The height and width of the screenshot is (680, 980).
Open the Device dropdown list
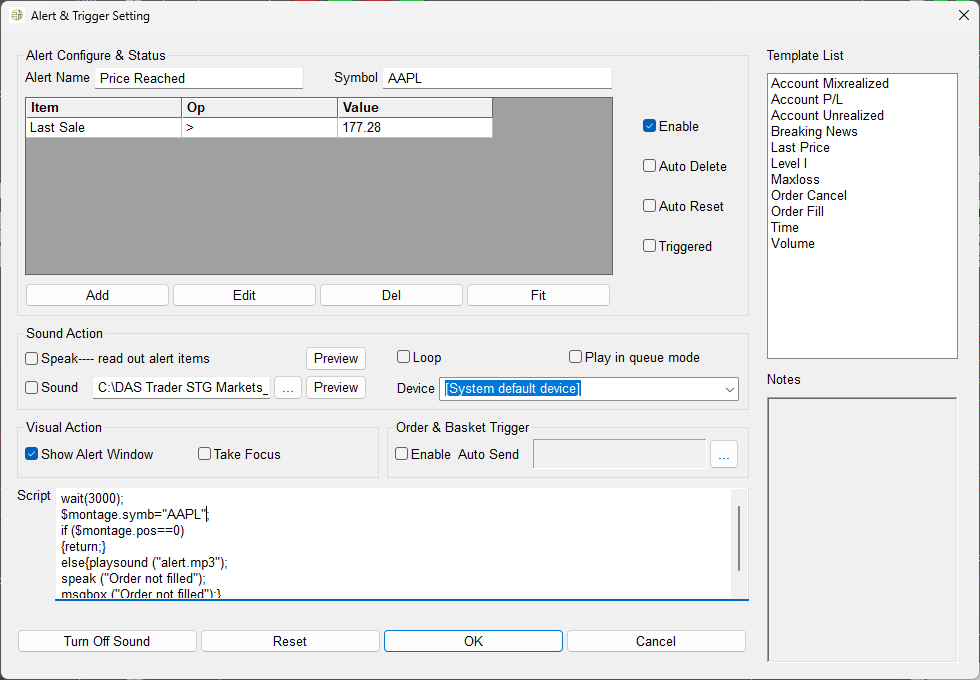tap(729, 389)
